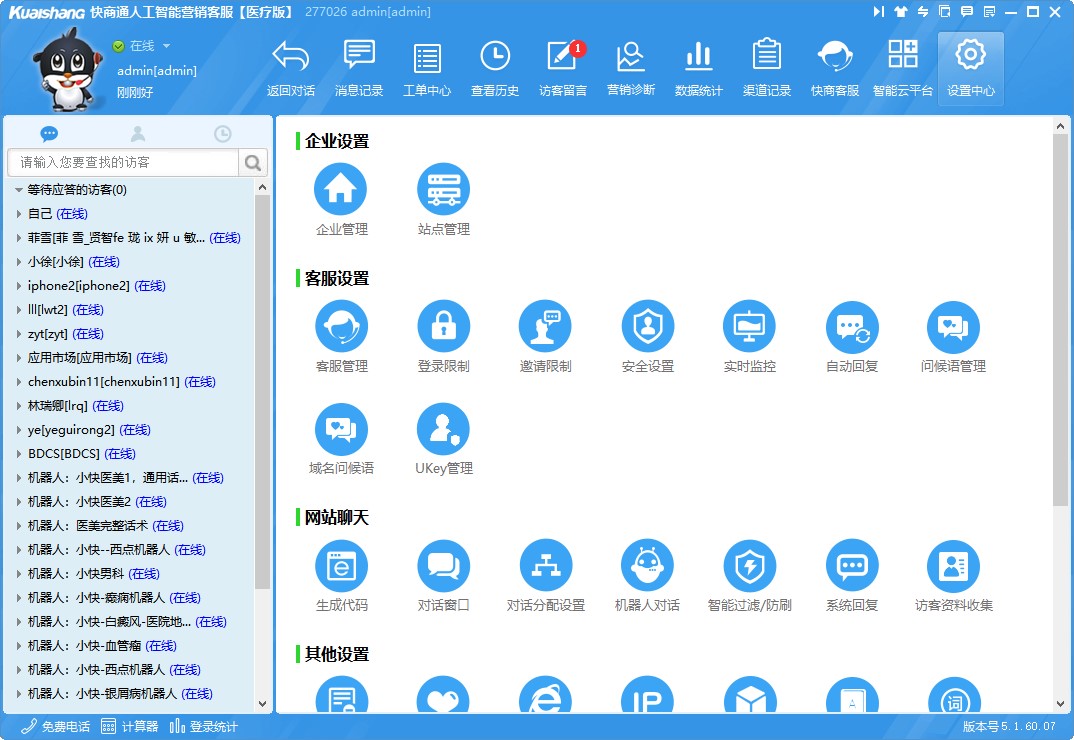
Task: Switch to the history clock tab
Action: tap(222, 133)
